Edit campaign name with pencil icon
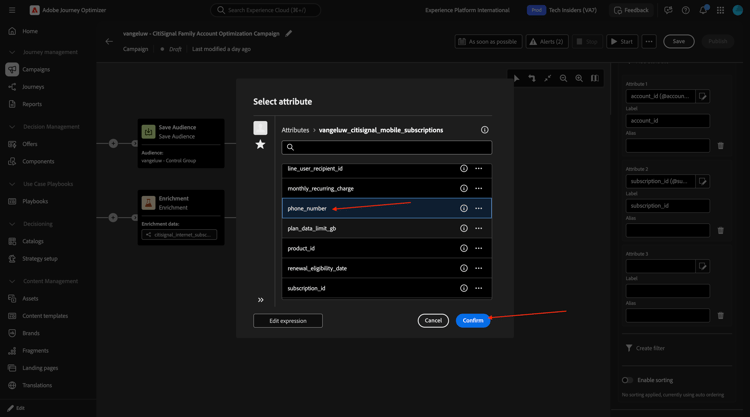Screen dimensions: 750x417 (288, 33)
